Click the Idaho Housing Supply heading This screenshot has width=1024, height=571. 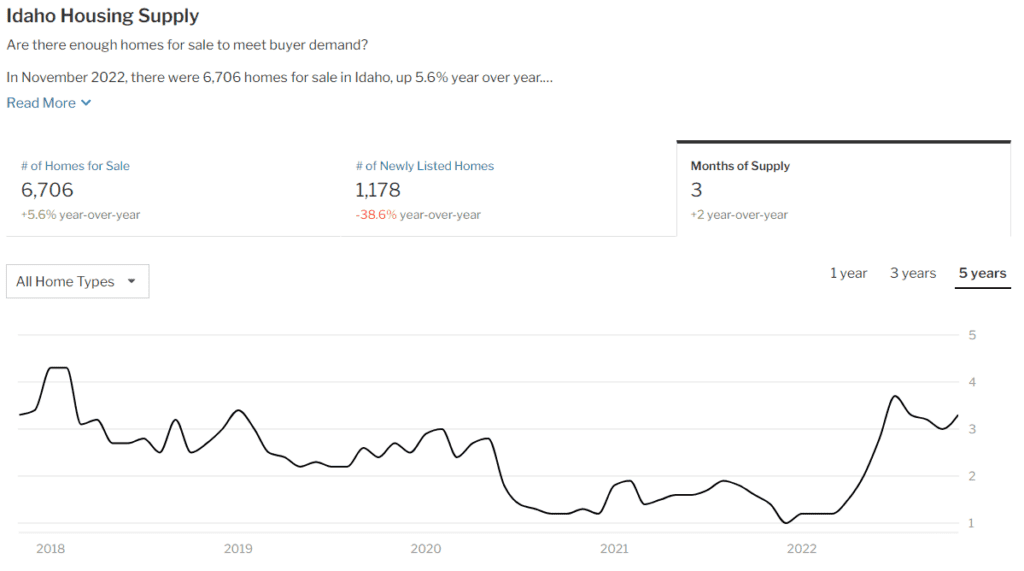(x=102, y=16)
